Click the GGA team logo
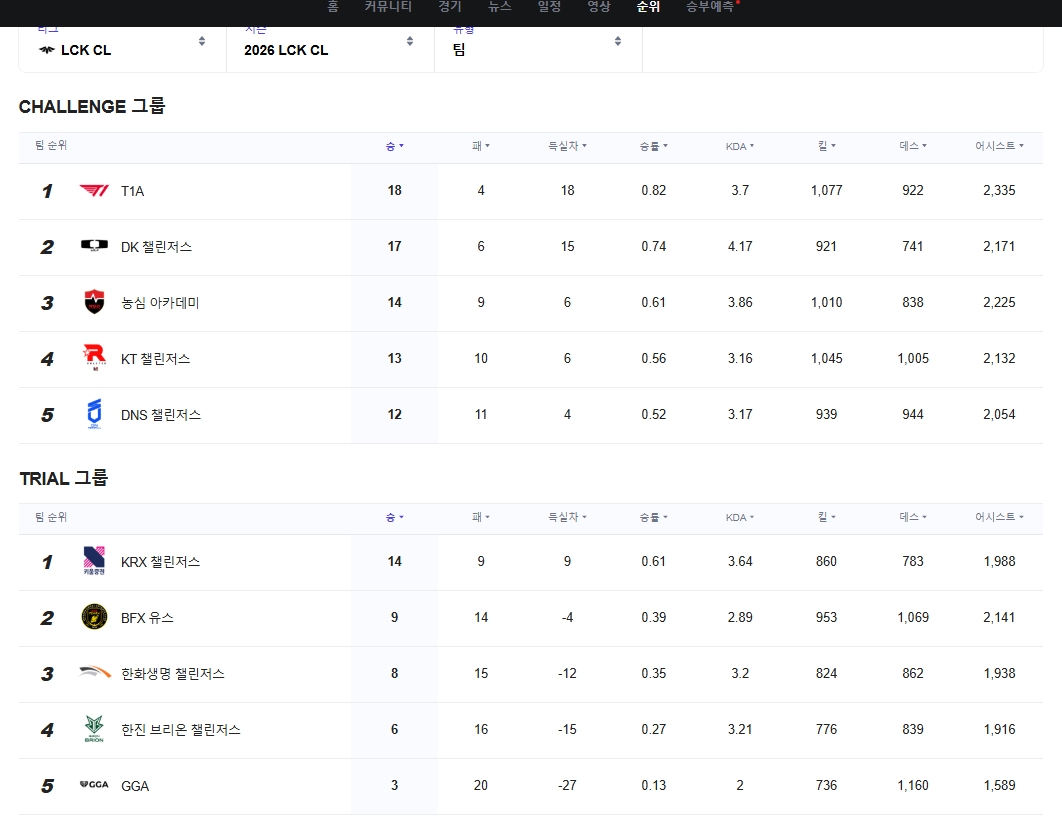 coord(94,784)
